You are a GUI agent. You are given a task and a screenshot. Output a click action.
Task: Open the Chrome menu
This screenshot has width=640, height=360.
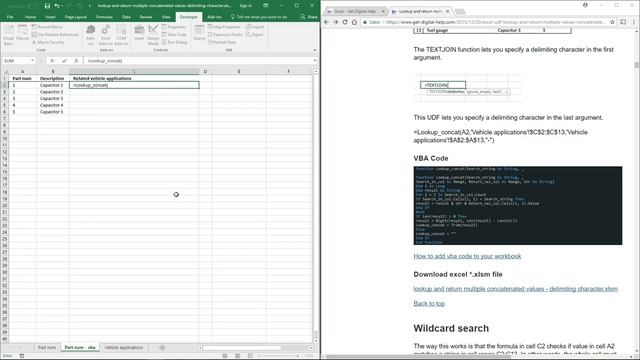(633, 22)
